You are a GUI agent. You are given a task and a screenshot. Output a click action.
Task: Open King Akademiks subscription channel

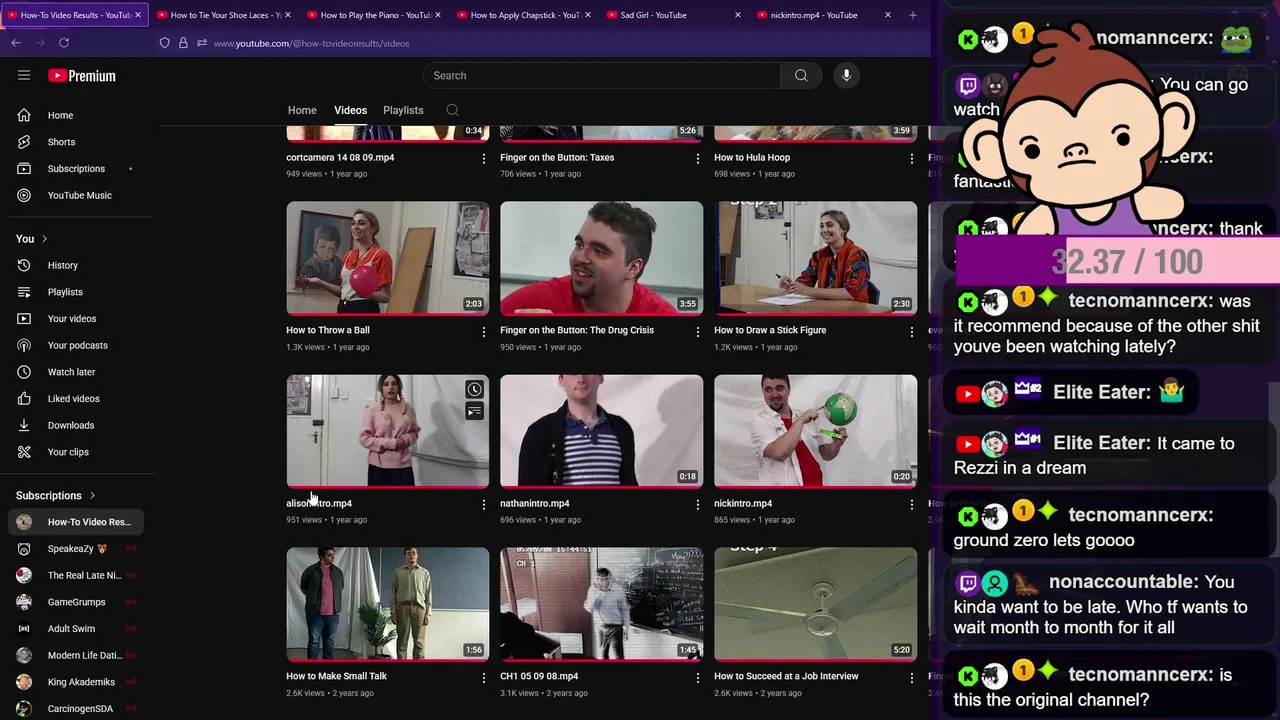pos(76,682)
